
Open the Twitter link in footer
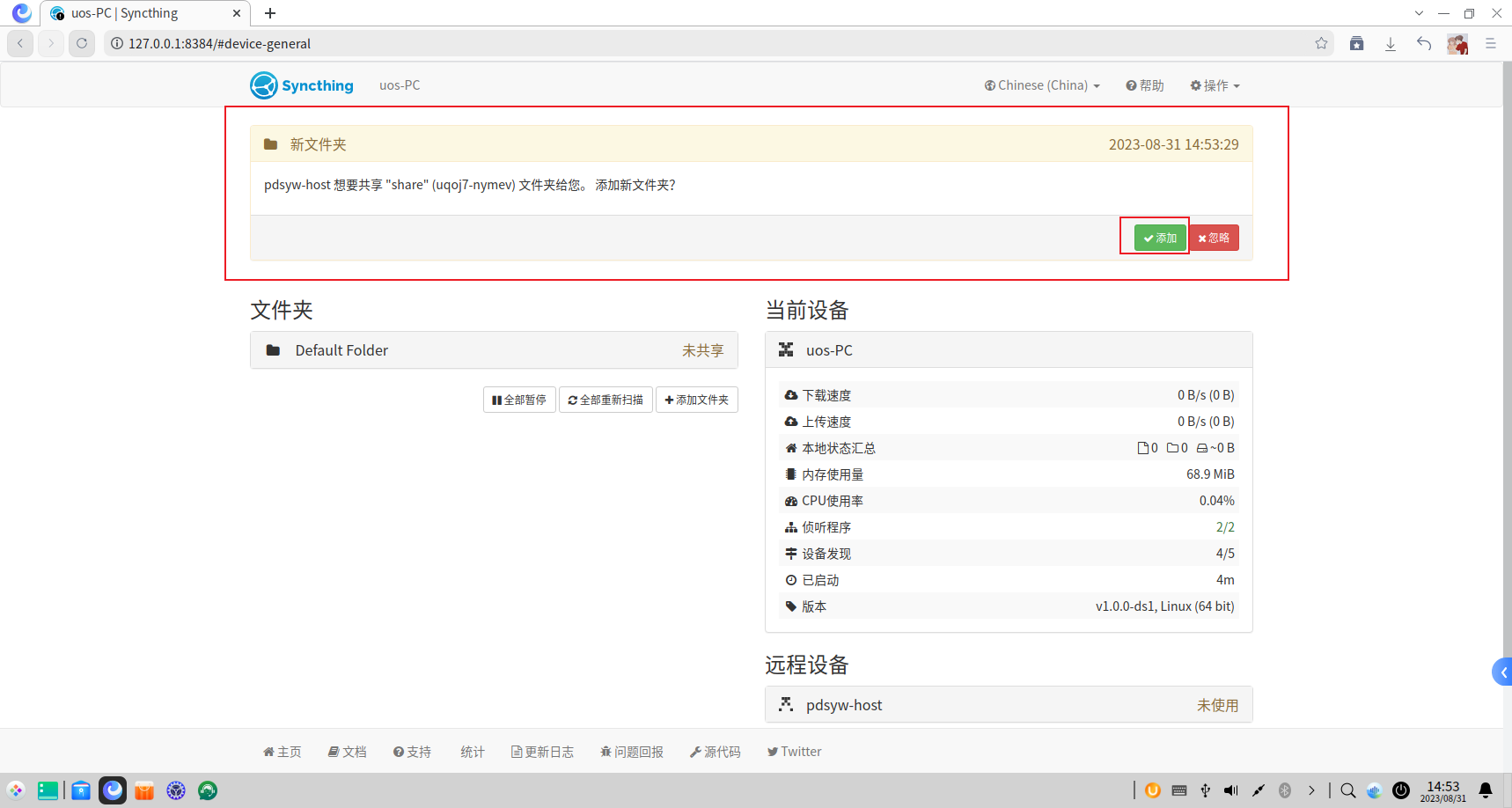pyautogui.click(x=794, y=752)
